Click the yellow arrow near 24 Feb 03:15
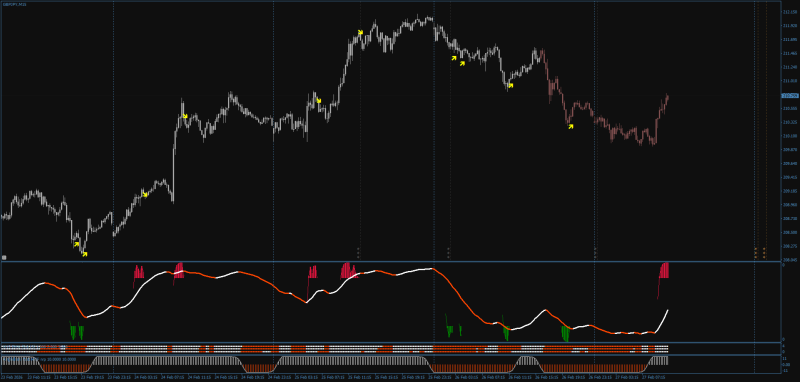The width and height of the screenshot is (800, 382). click(145, 194)
